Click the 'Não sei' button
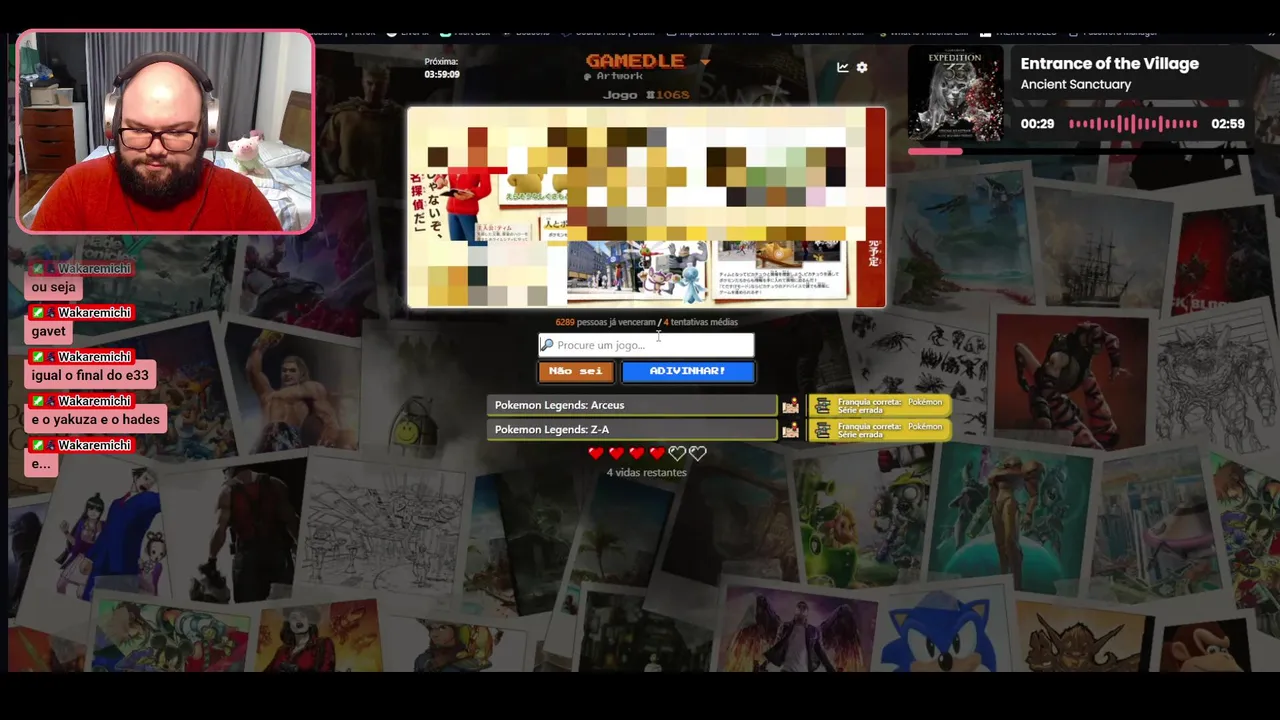Image resolution: width=1280 pixels, height=720 pixels. point(576,371)
